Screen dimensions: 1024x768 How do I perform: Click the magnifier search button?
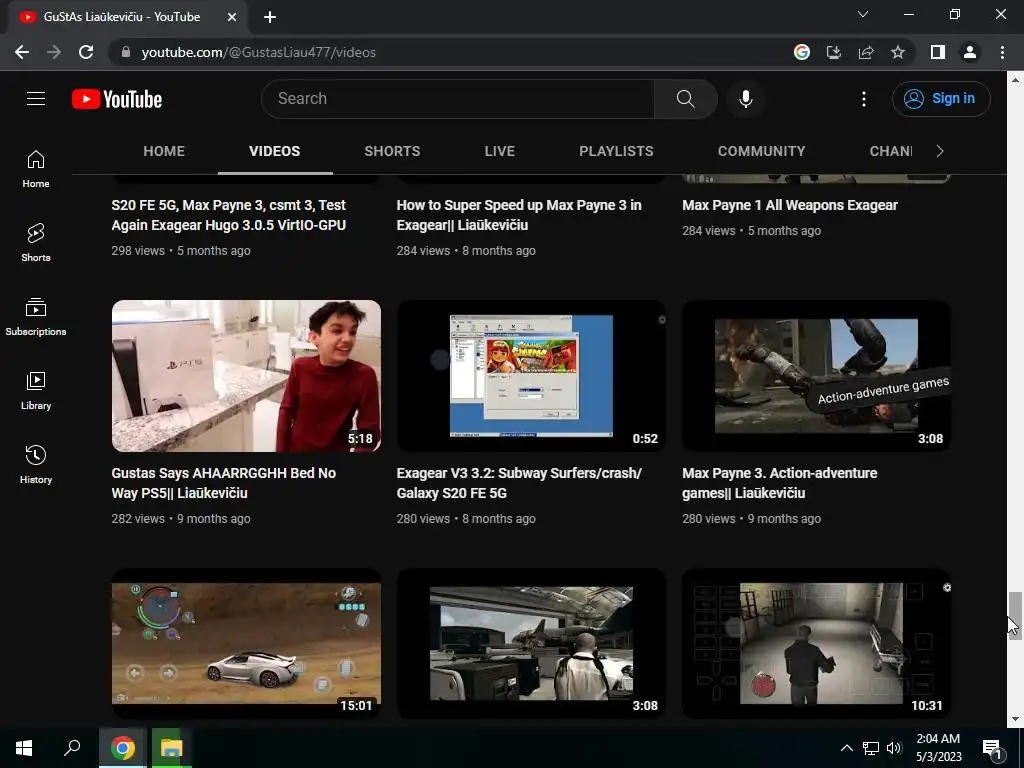[x=685, y=99]
